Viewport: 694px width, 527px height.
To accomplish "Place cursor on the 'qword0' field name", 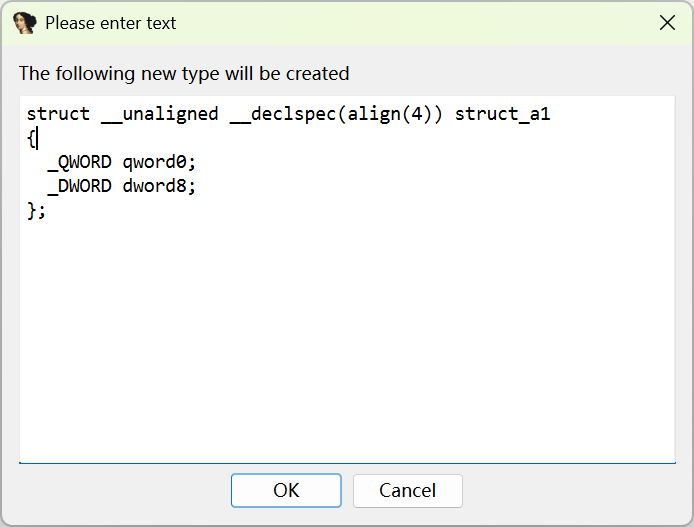I will (155, 162).
